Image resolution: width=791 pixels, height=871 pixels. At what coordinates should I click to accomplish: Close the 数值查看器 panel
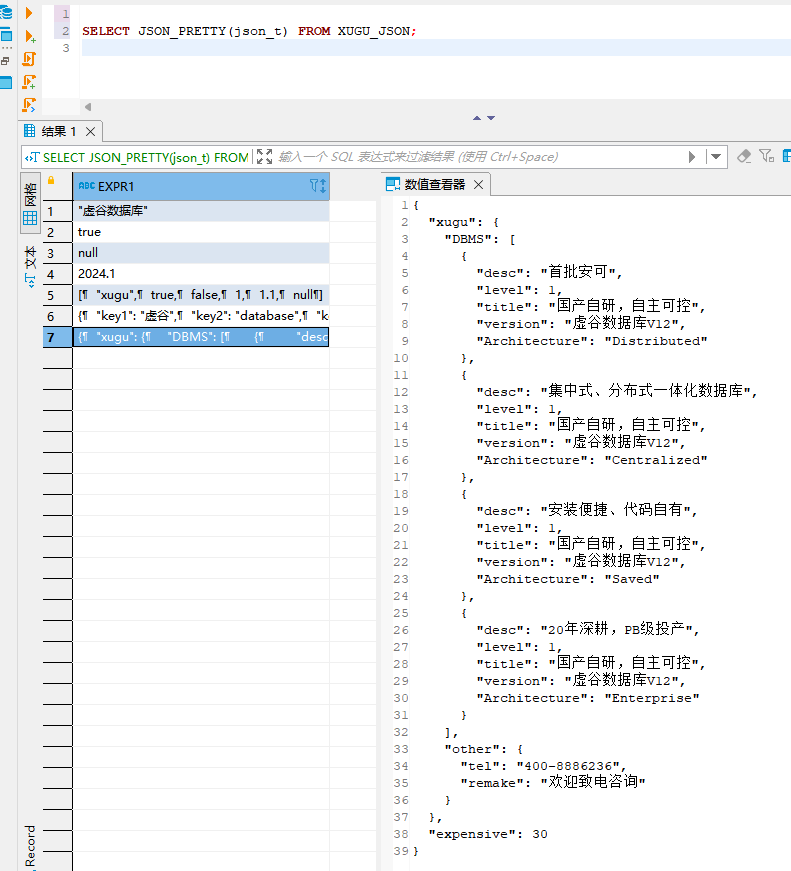478,184
